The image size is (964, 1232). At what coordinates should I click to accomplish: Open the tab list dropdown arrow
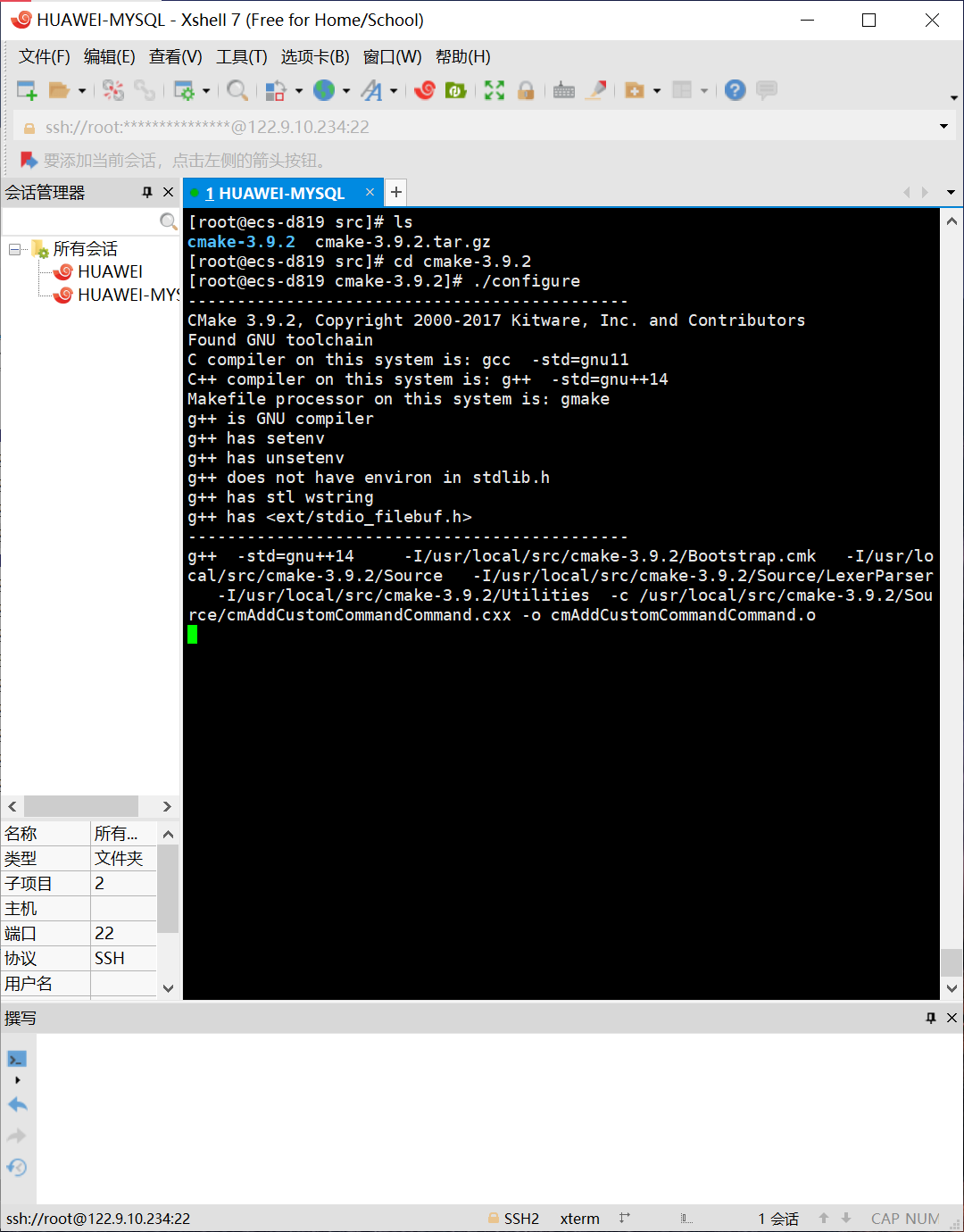tap(951, 192)
